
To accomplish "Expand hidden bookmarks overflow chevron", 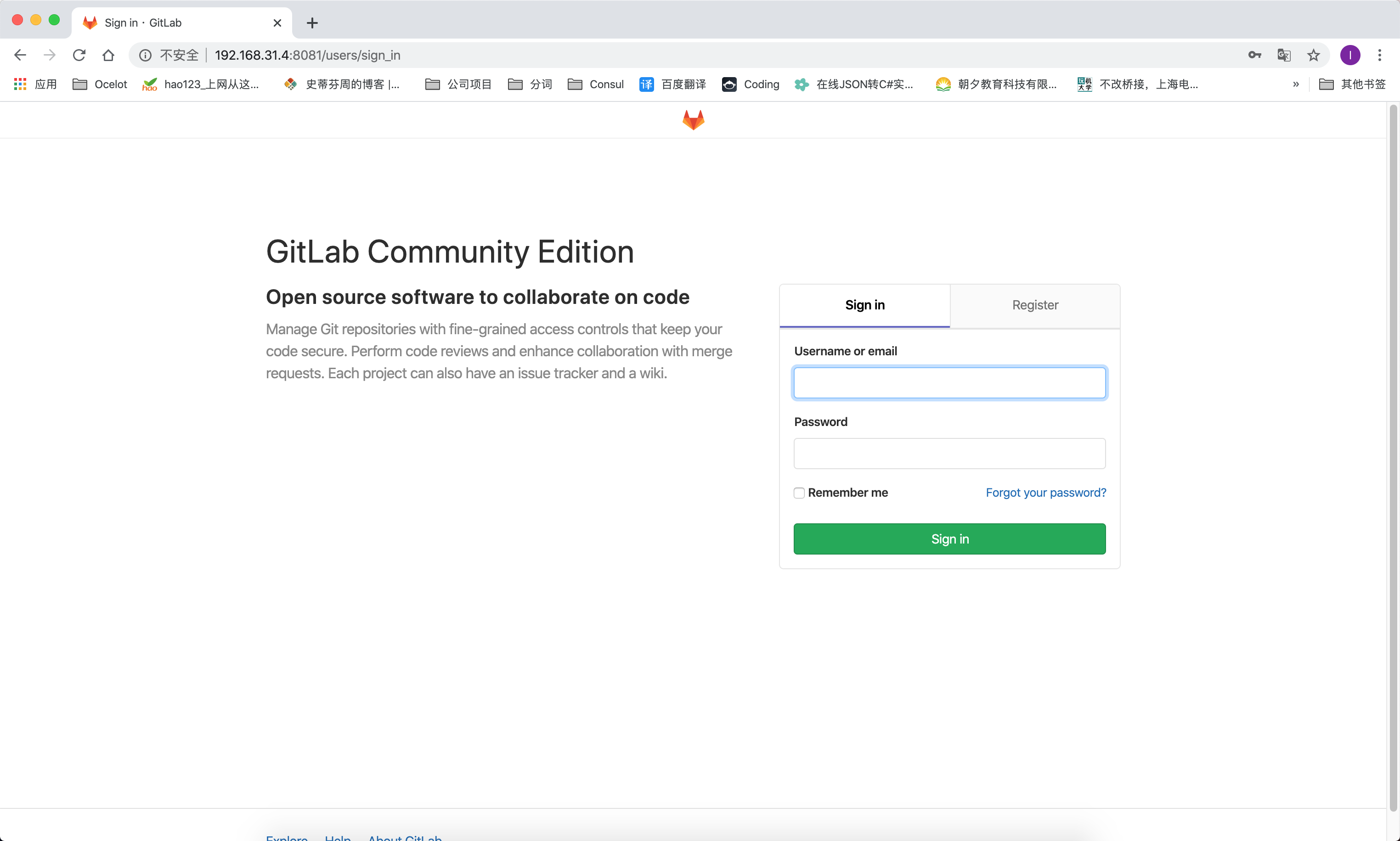I will pos(1296,84).
